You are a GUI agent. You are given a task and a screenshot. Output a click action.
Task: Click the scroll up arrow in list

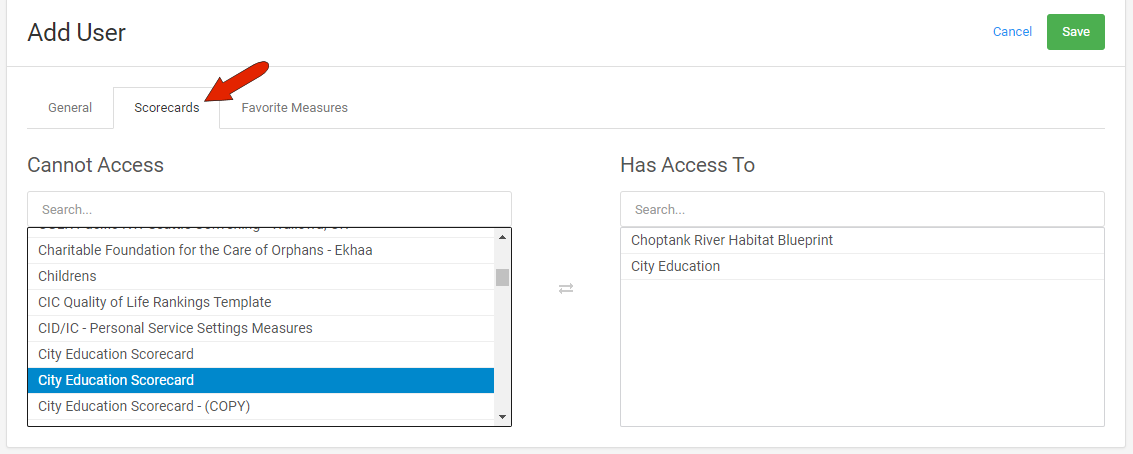coord(502,237)
